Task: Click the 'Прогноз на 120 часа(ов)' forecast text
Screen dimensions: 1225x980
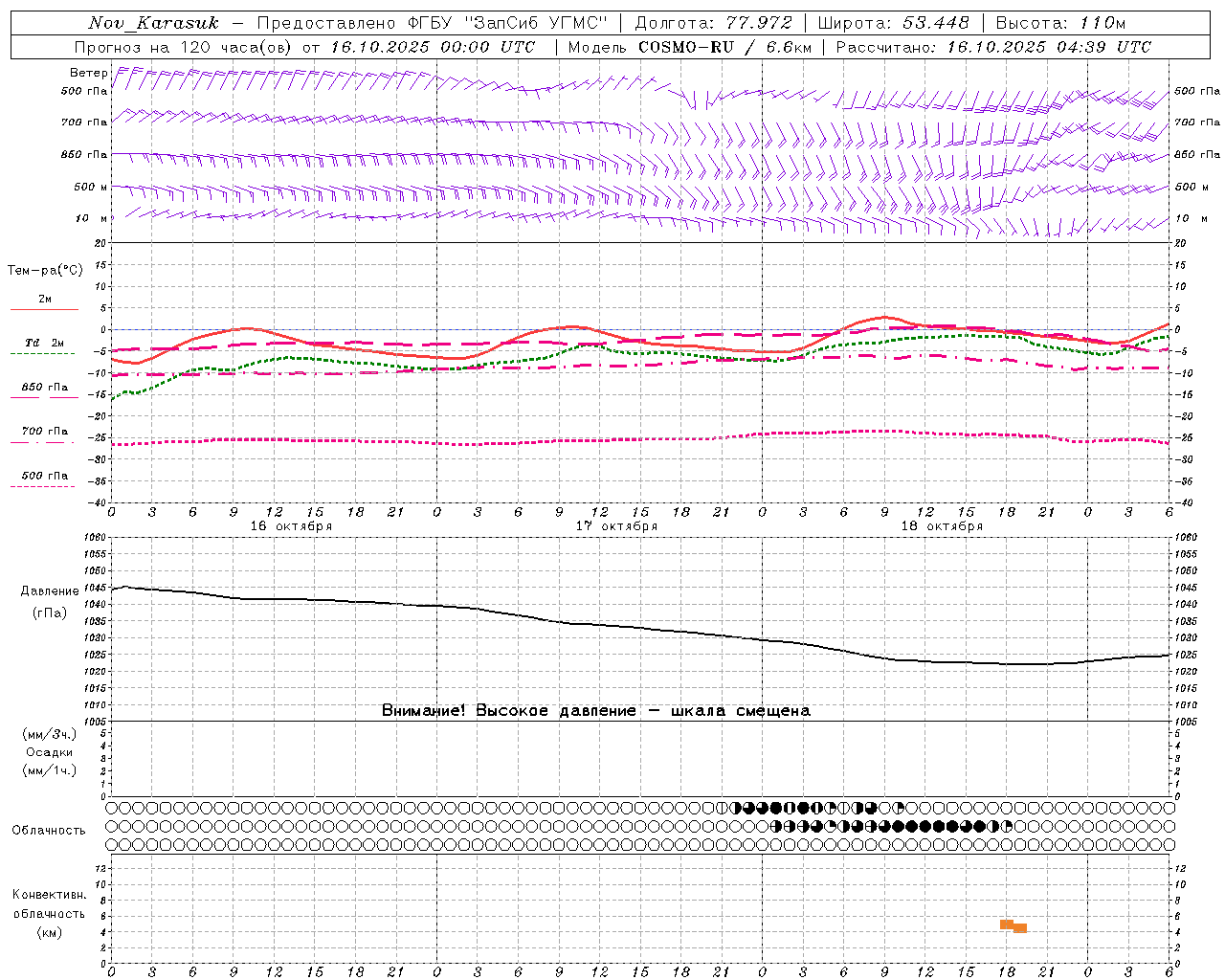Action: point(183,47)
